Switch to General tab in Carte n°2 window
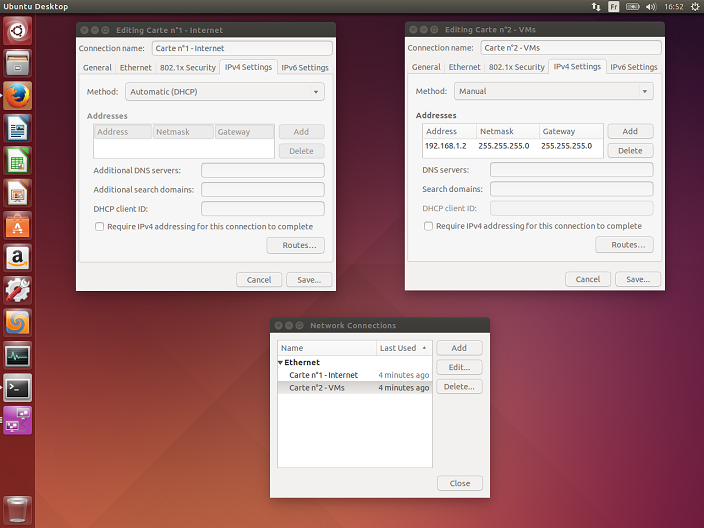Screen dimensions: 704x528 point(426,67)
